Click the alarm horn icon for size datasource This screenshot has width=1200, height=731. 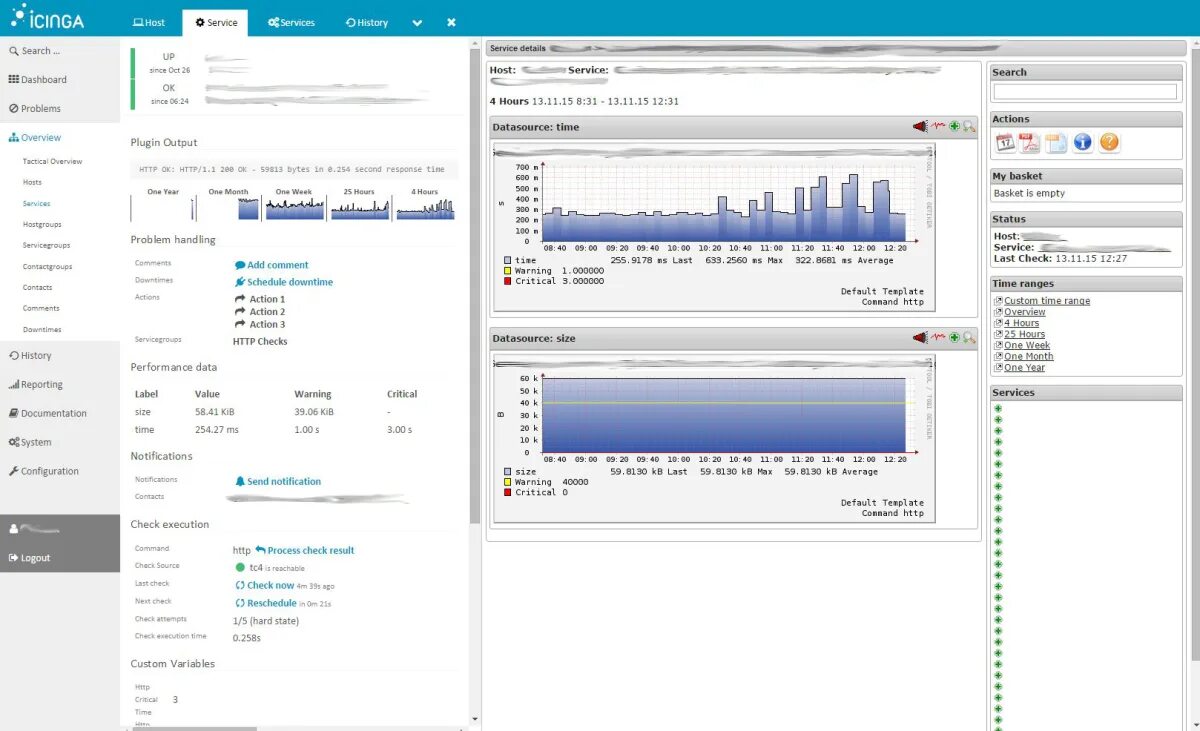[x=919, y=337]
